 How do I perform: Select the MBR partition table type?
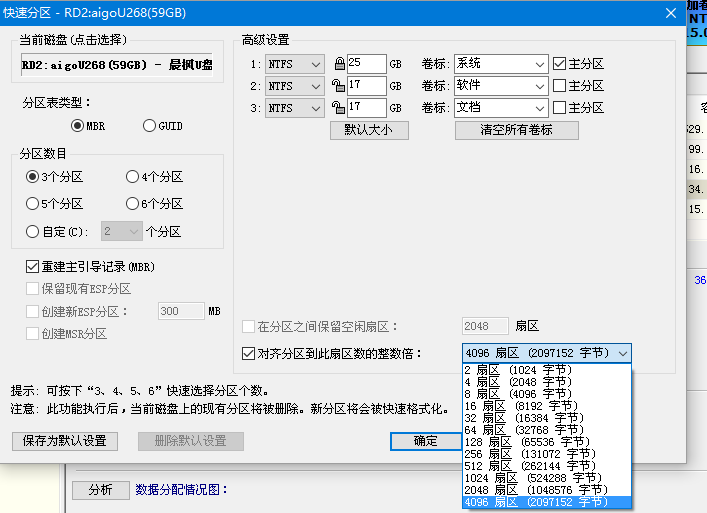(x=88, y=126)
